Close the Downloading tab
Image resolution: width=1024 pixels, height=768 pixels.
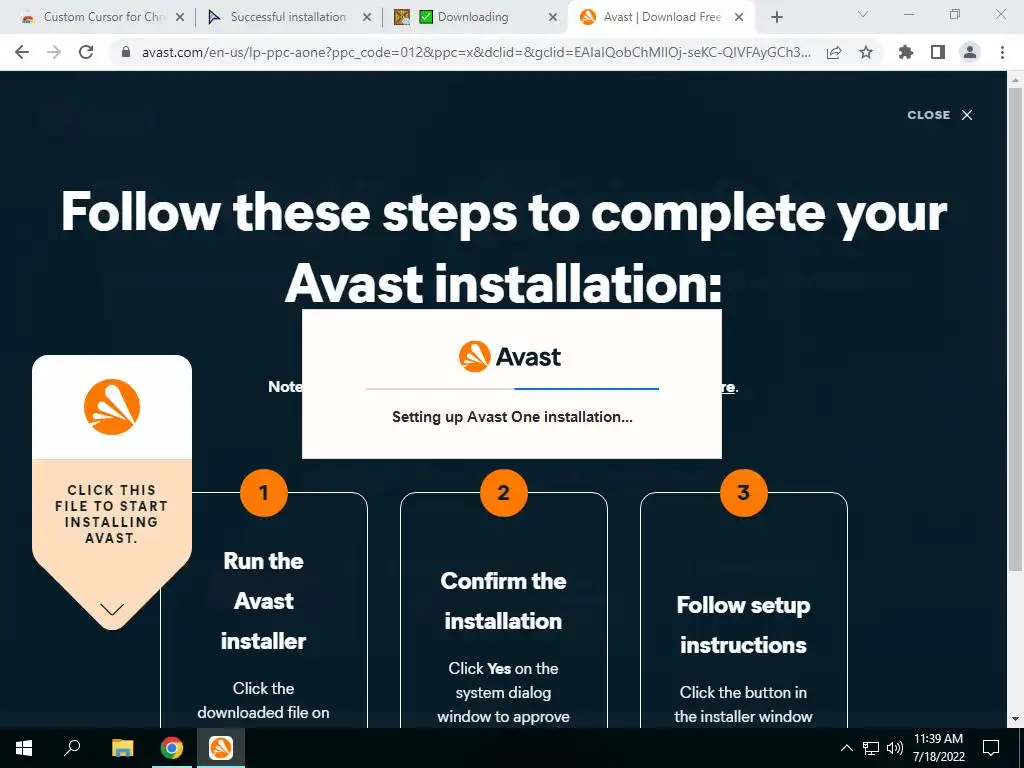[553, 18]
